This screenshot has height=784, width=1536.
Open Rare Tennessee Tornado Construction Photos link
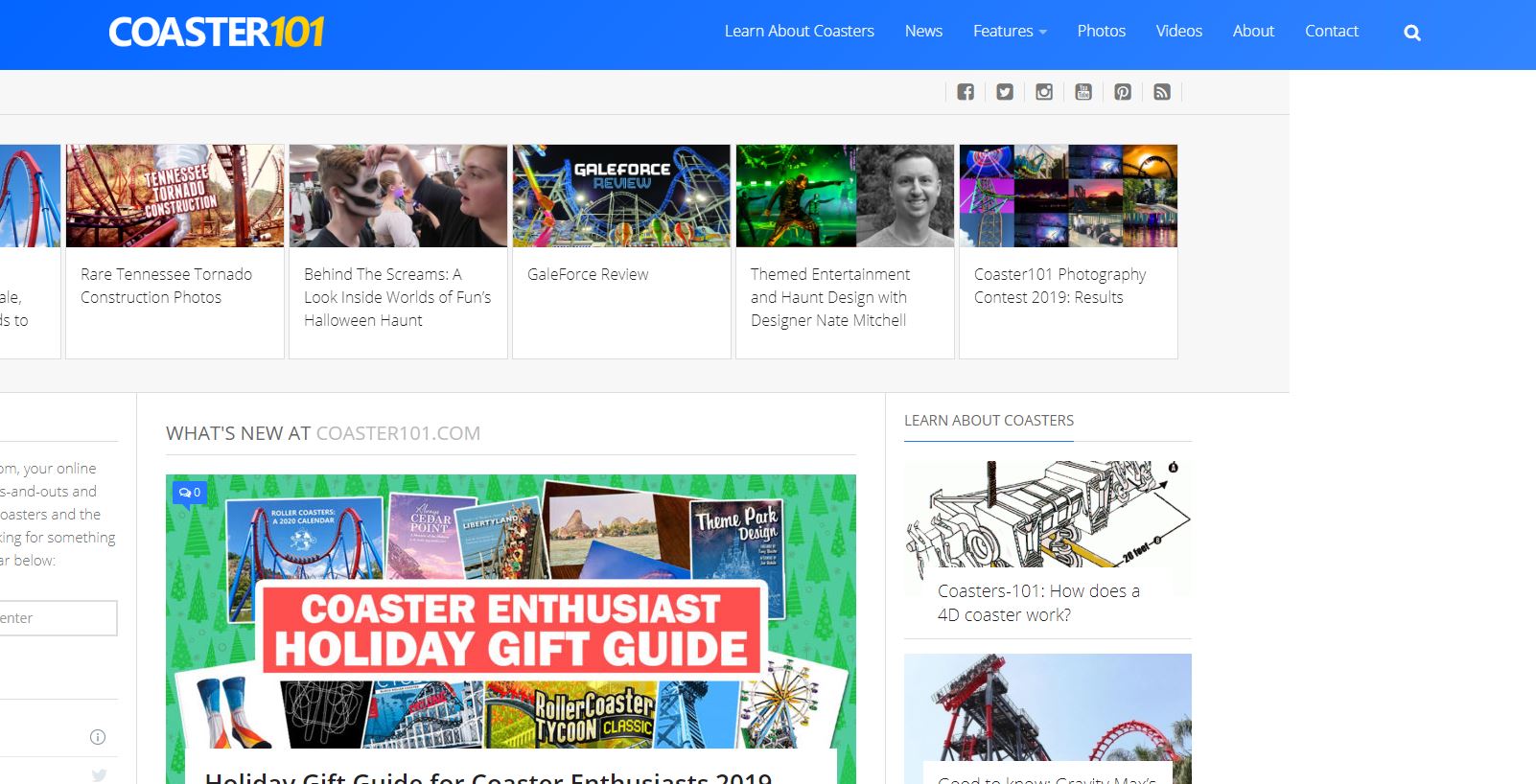point(166,286)
